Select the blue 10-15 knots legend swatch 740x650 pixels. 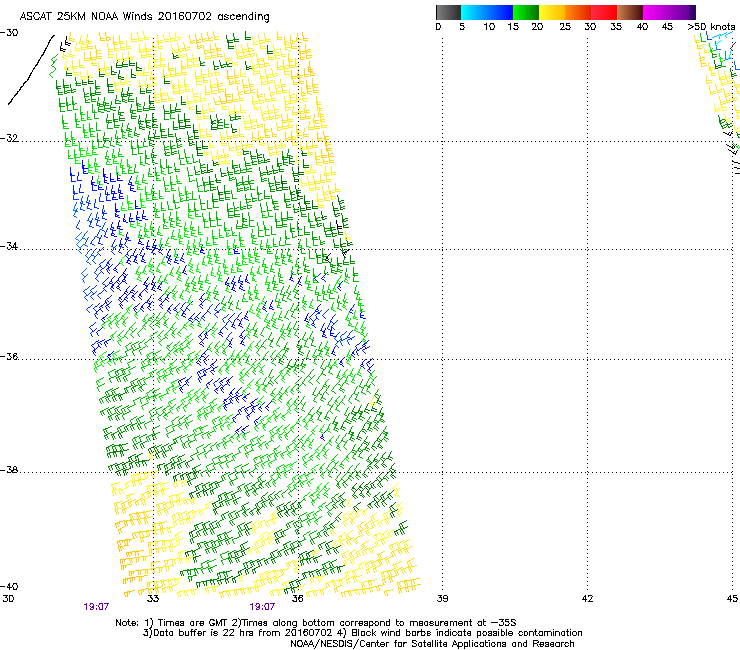[500, 12]
